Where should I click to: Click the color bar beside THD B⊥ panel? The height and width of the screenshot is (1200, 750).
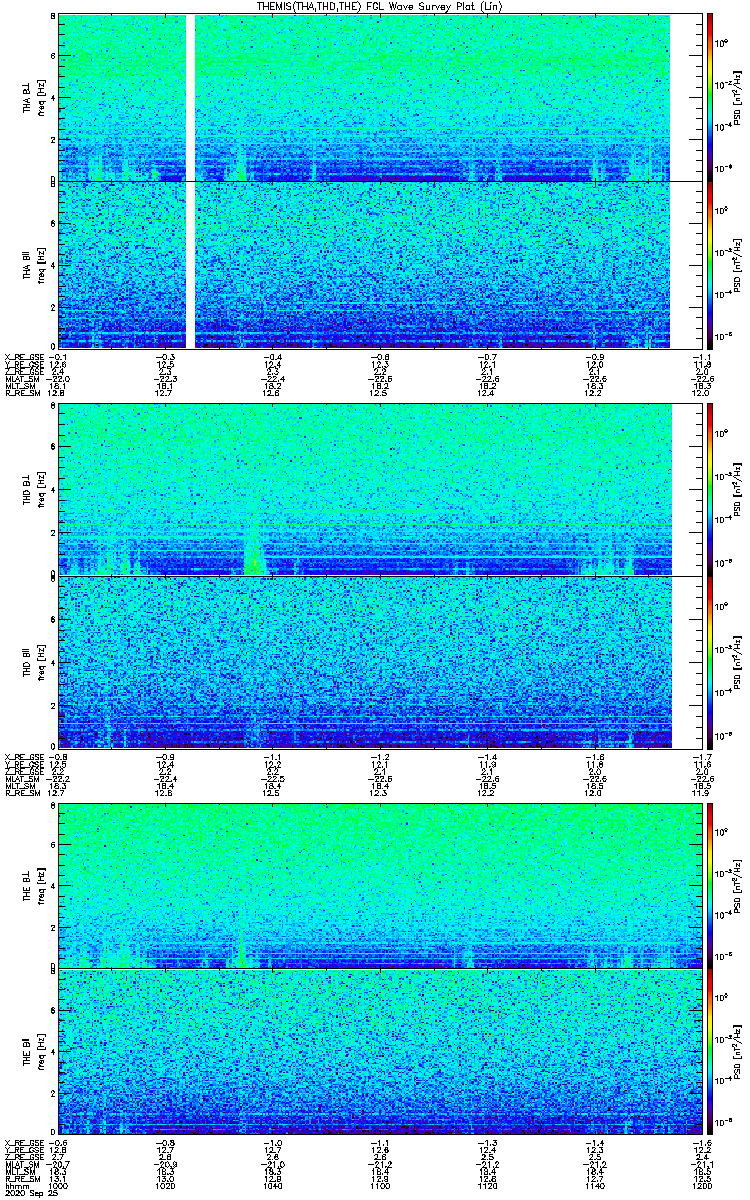click(709, 490)
